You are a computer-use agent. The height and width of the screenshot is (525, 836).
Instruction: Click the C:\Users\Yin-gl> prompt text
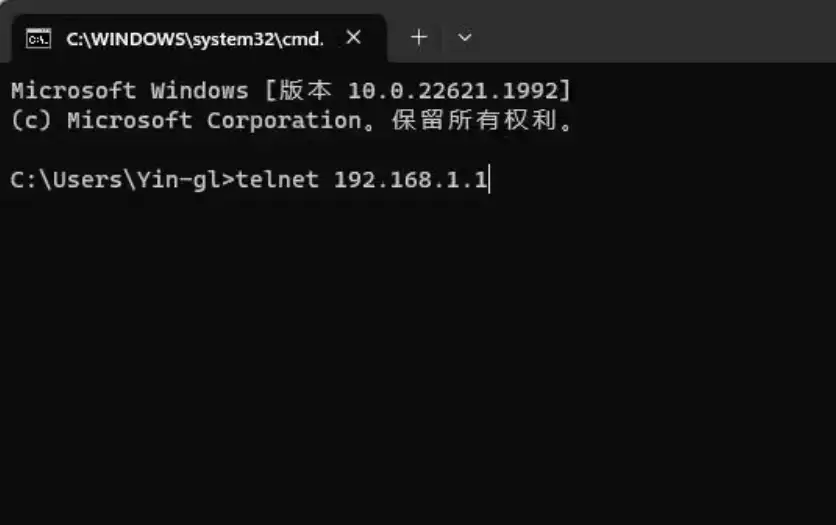click(123, 180)
